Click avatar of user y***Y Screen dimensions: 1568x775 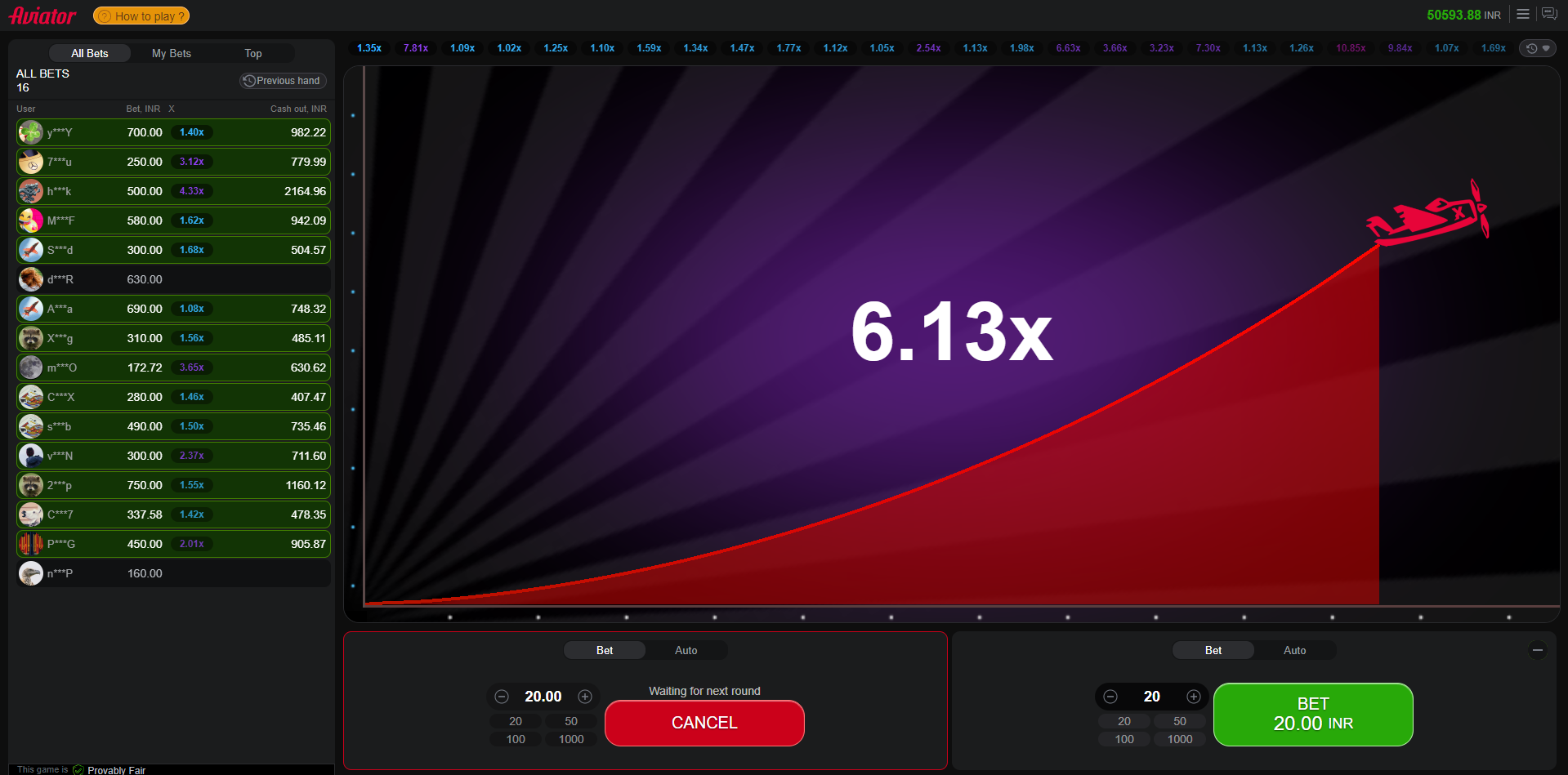(31, 132)
